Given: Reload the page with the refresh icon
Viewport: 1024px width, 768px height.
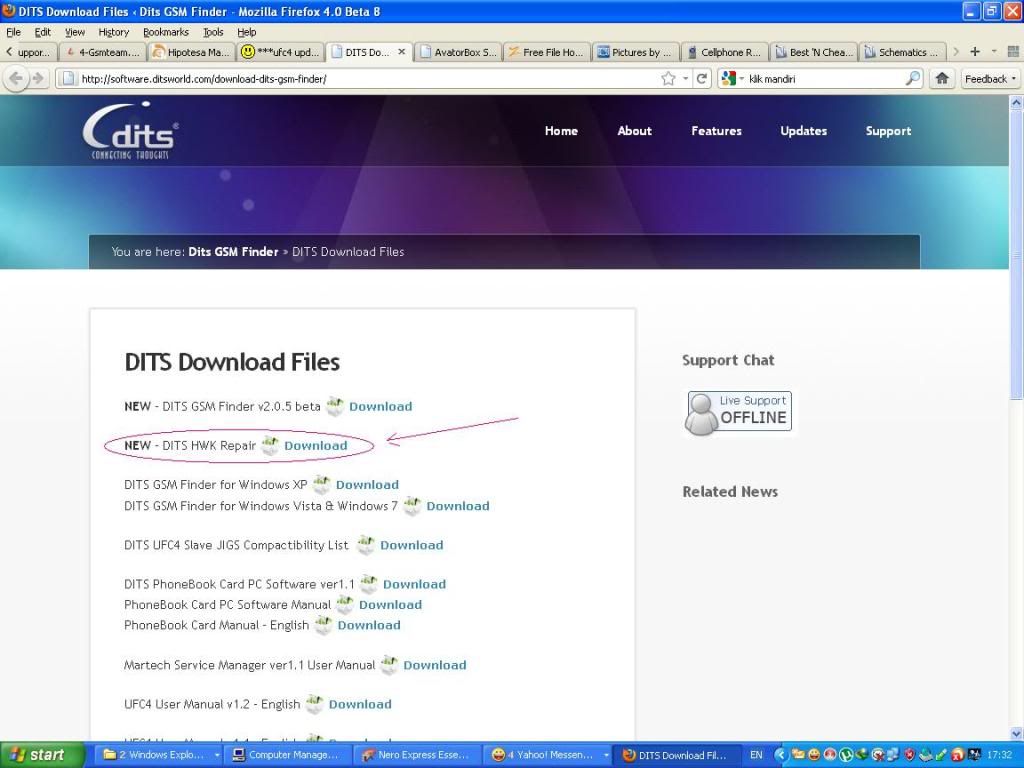Looking at the screenshot, I should click(702, 79).
